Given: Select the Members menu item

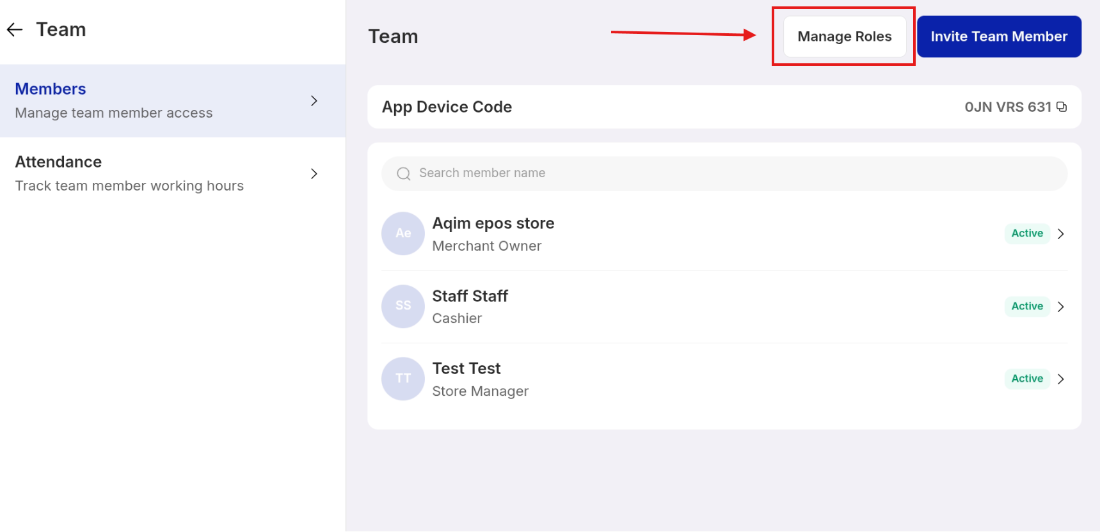Looking at the screenshot, I should (x=173, y=100).
